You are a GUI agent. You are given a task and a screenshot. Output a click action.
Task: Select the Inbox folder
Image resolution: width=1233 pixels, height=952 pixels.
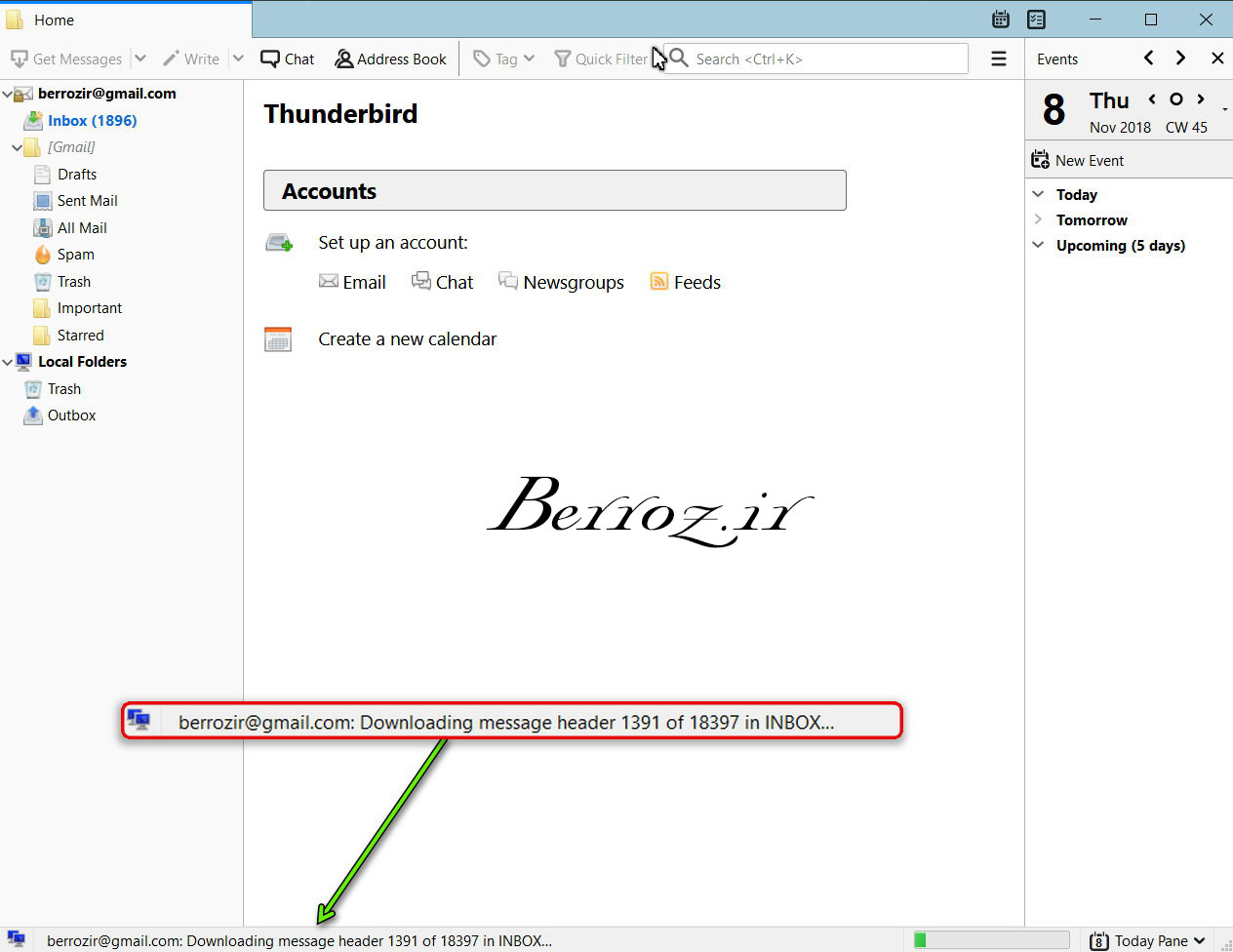(92, 121)
